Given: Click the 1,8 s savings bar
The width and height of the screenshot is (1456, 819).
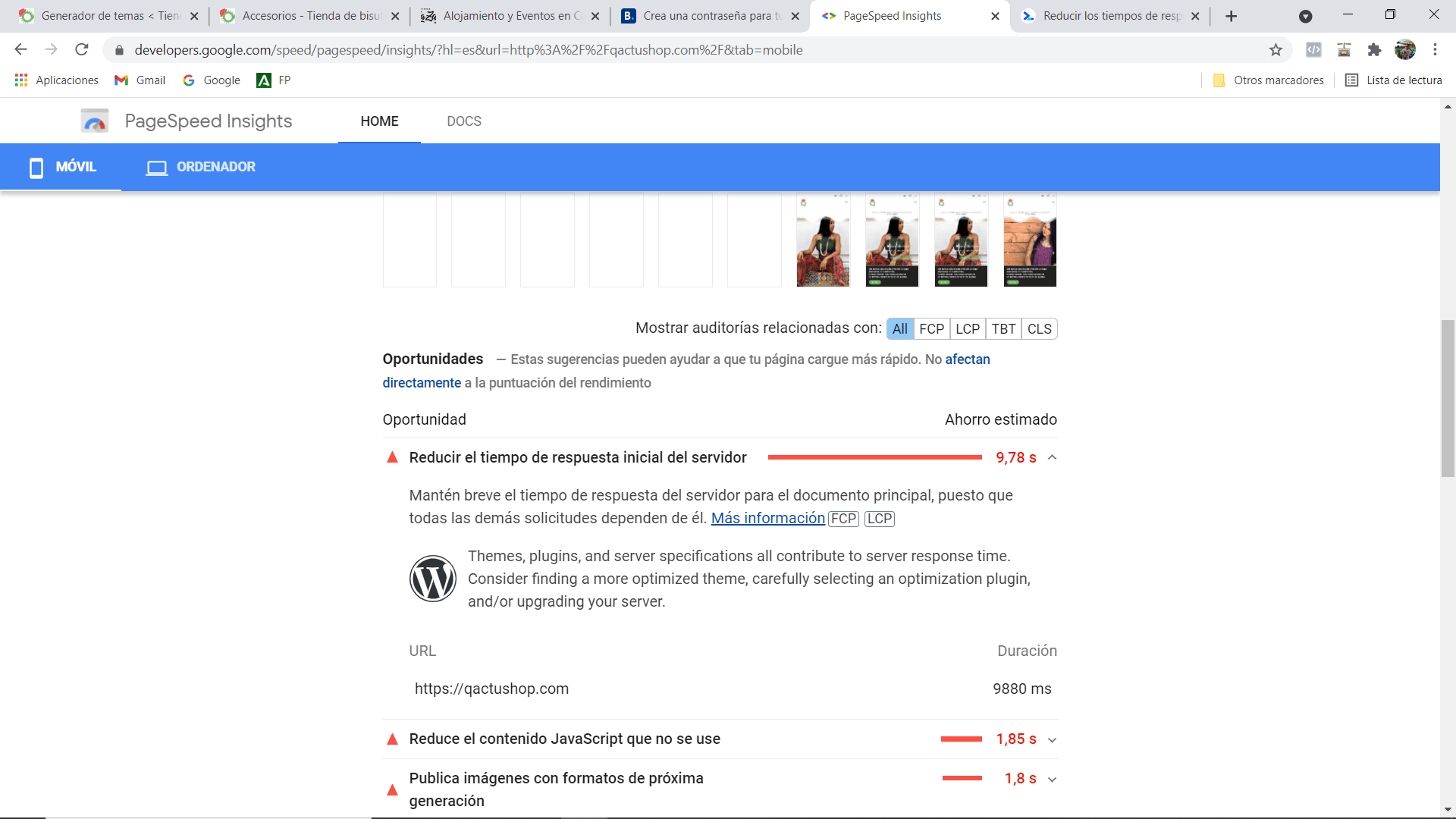Looking at the screenshot, I should click(x=962, y=779).
